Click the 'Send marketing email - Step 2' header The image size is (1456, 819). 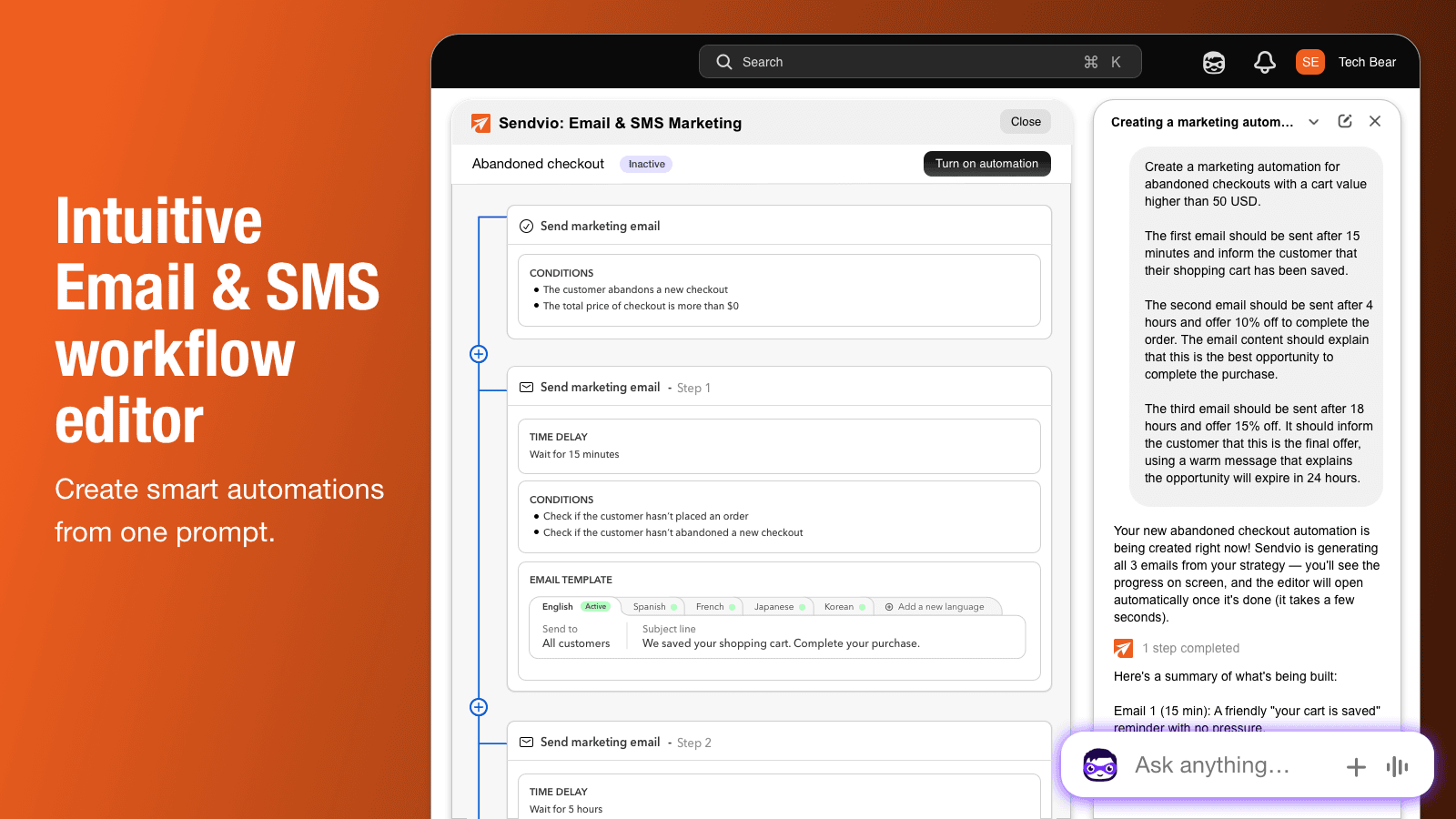pyautogui.click(x=779, y=743)
